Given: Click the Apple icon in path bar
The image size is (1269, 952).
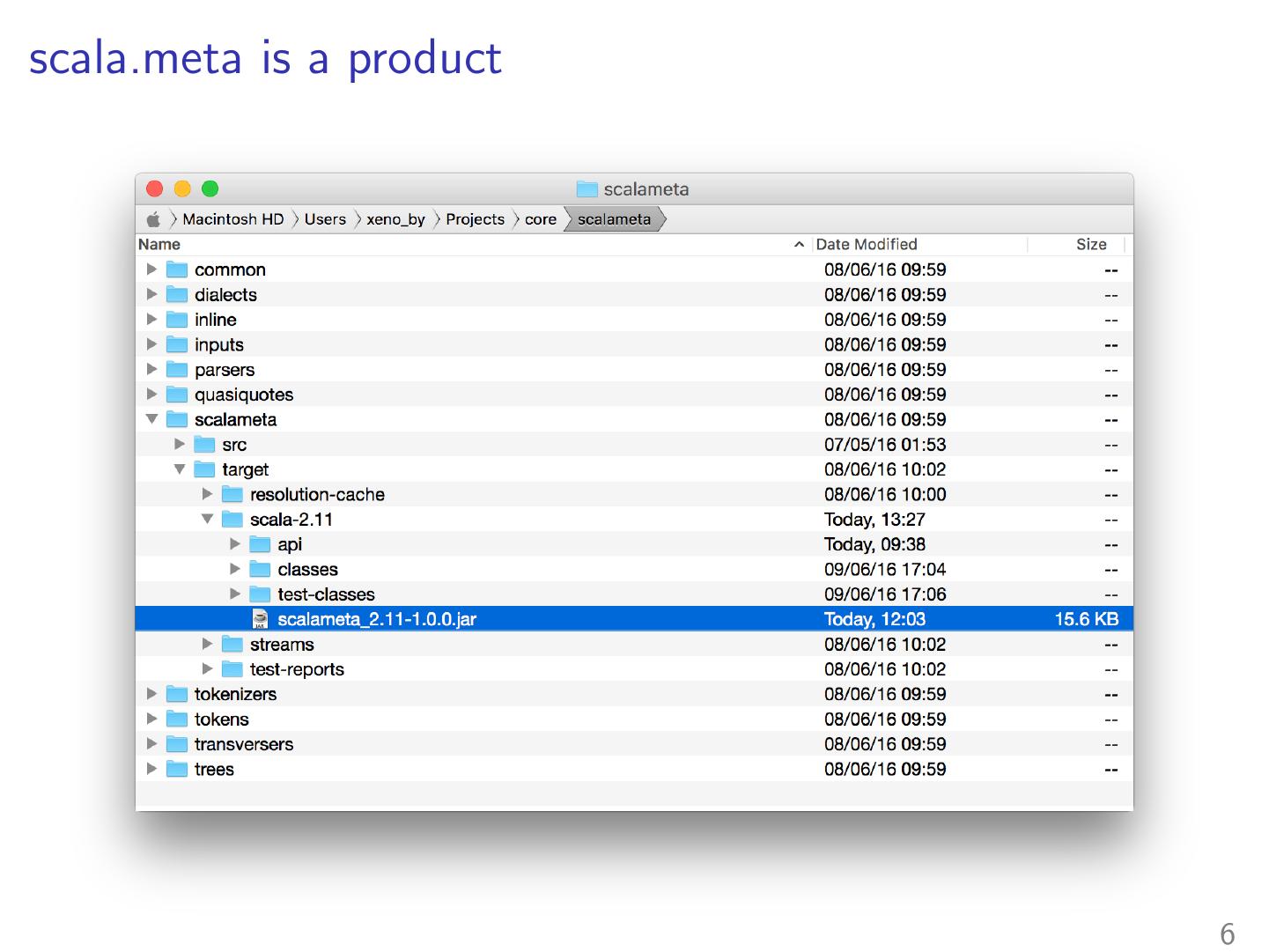Looking at the screenshot, I should pos(153,219).
